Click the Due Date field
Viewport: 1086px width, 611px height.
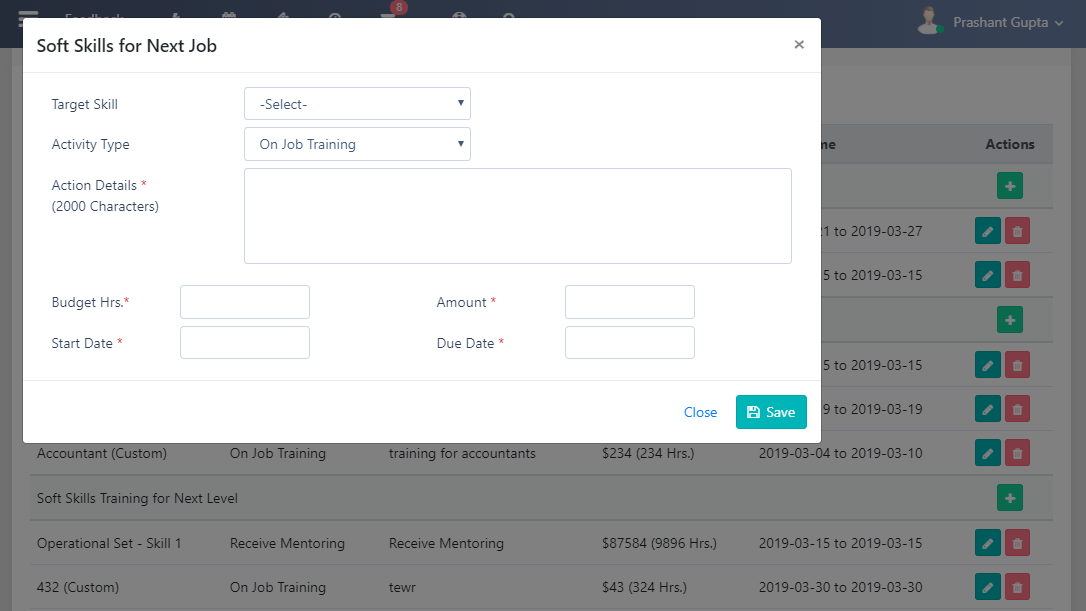click(x=629, y=343)
